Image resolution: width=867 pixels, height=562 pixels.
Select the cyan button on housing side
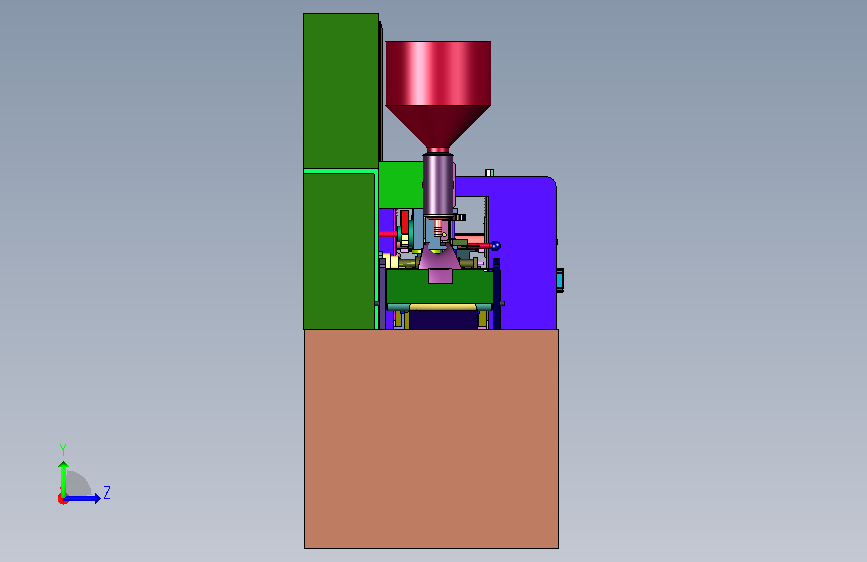(x=560, y=280)
